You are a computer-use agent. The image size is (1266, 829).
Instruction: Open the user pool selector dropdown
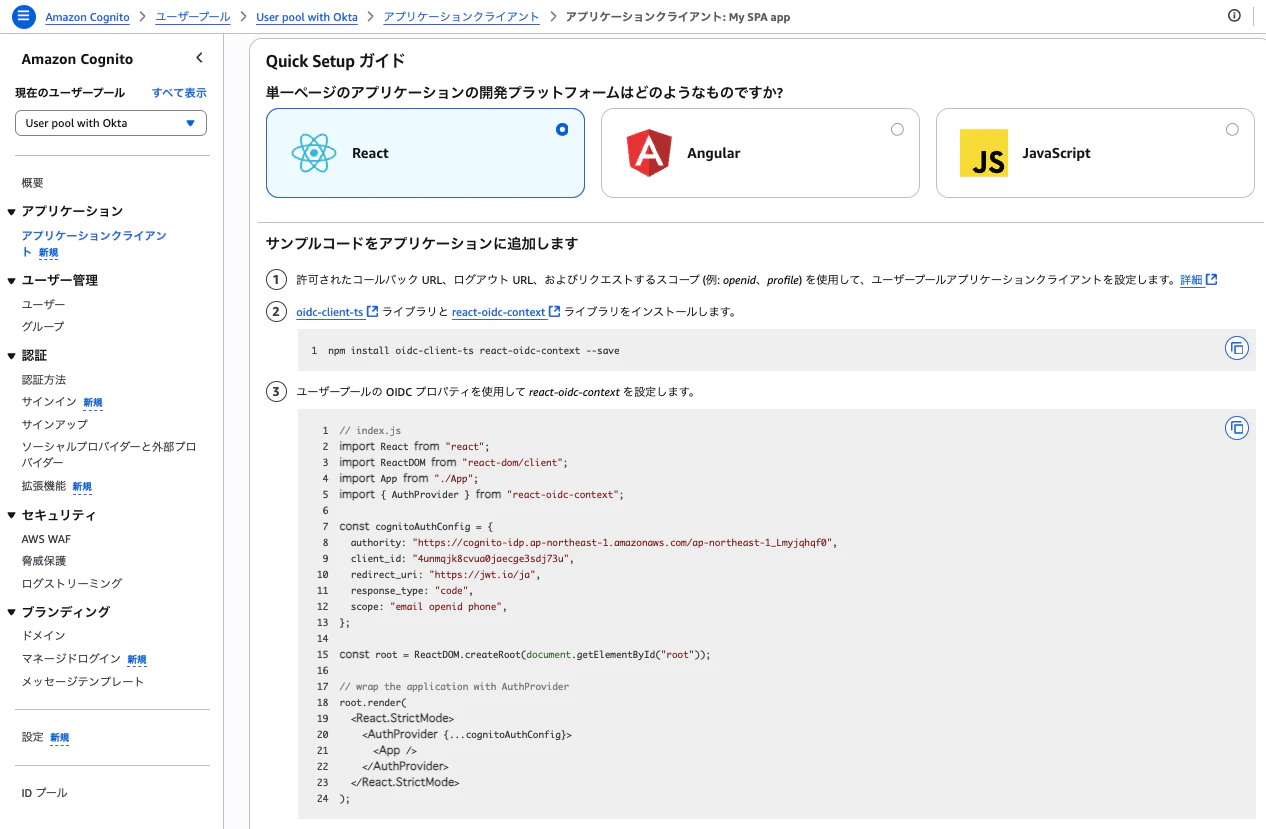tap(110, 122)
